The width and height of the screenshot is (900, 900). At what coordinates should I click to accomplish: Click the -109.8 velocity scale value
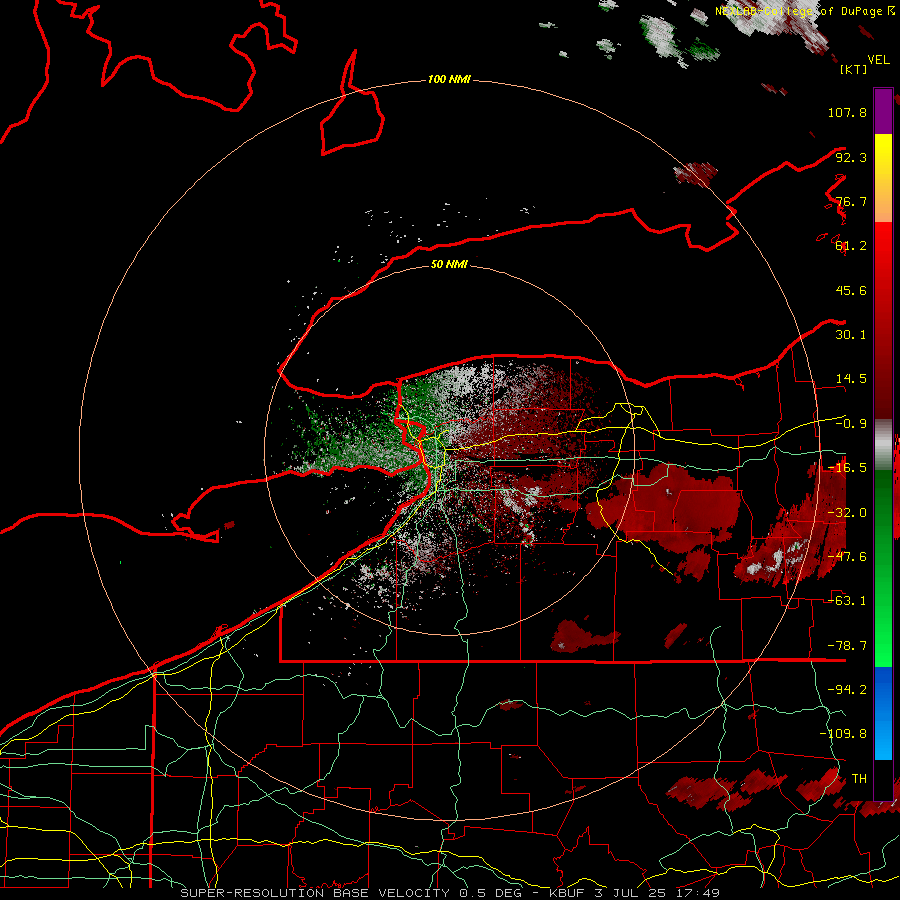pos(843,734)
